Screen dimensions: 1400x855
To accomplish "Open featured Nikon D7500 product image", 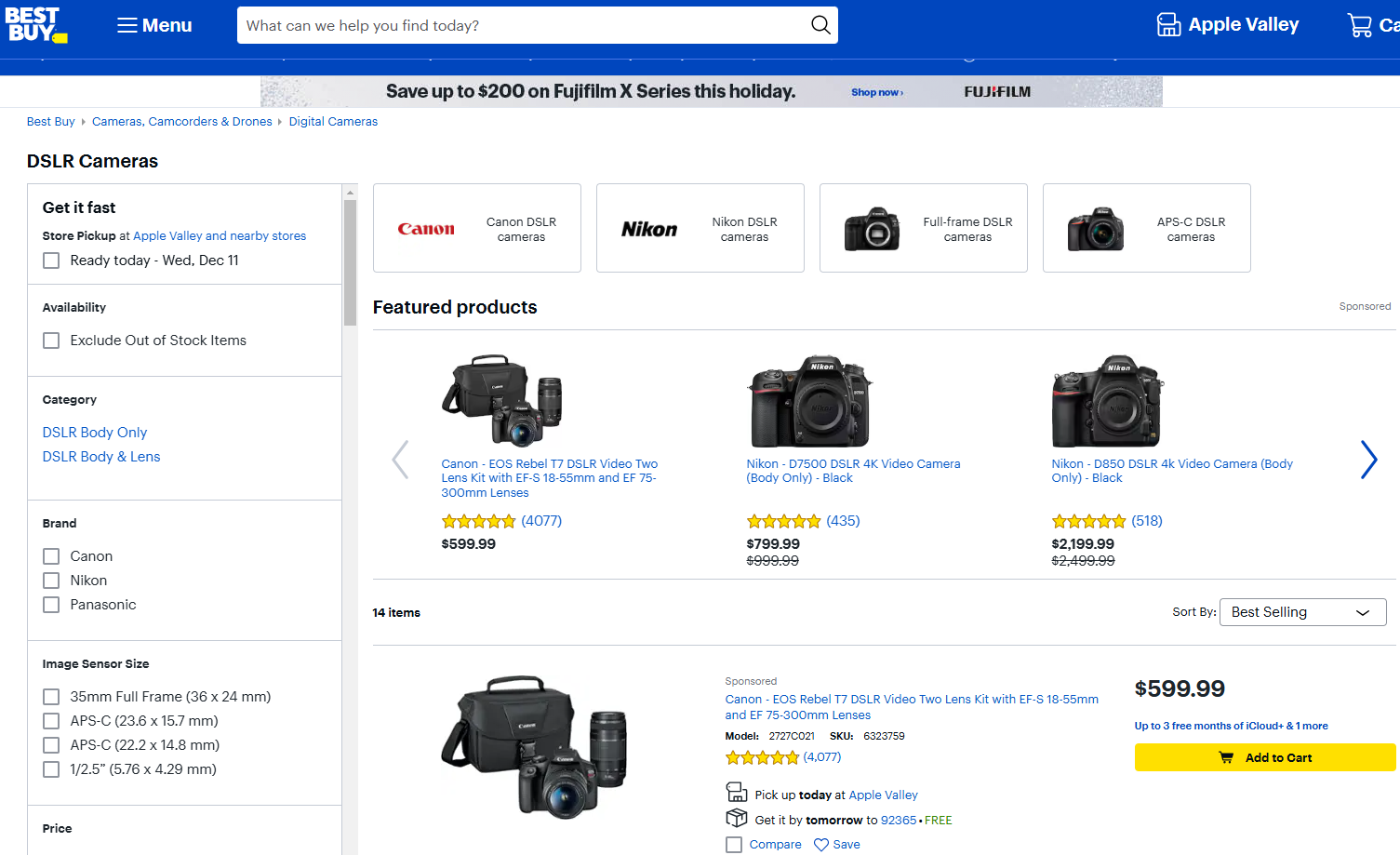I will click(x=810, y=401).
